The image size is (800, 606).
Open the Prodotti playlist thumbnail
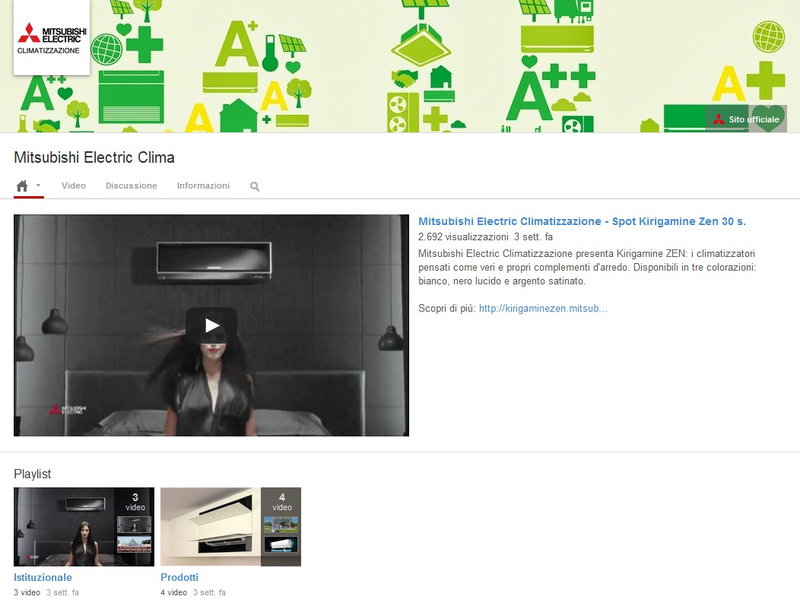(x=231, y=526)
